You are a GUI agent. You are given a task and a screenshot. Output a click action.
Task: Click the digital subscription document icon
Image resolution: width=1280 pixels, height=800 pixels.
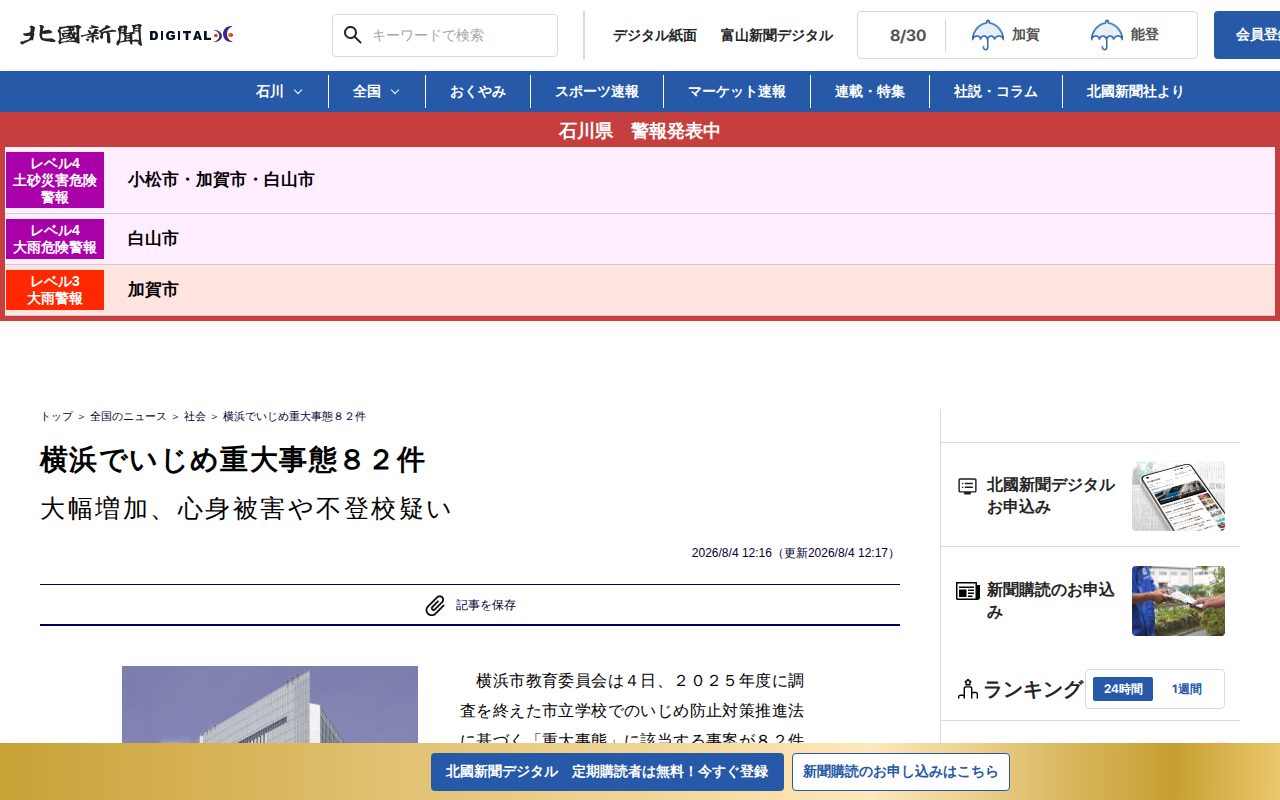tap(967, 486)
